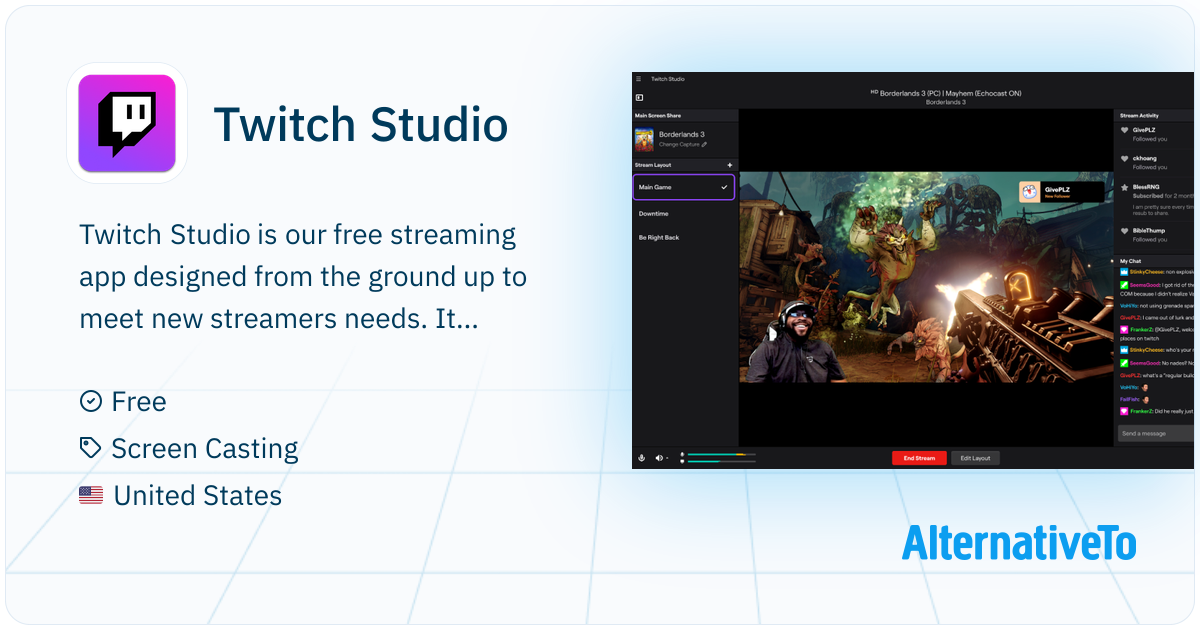Click the microphone audio level meter
The width and height of the screenshot is (1200, 630).
point(721,454)
